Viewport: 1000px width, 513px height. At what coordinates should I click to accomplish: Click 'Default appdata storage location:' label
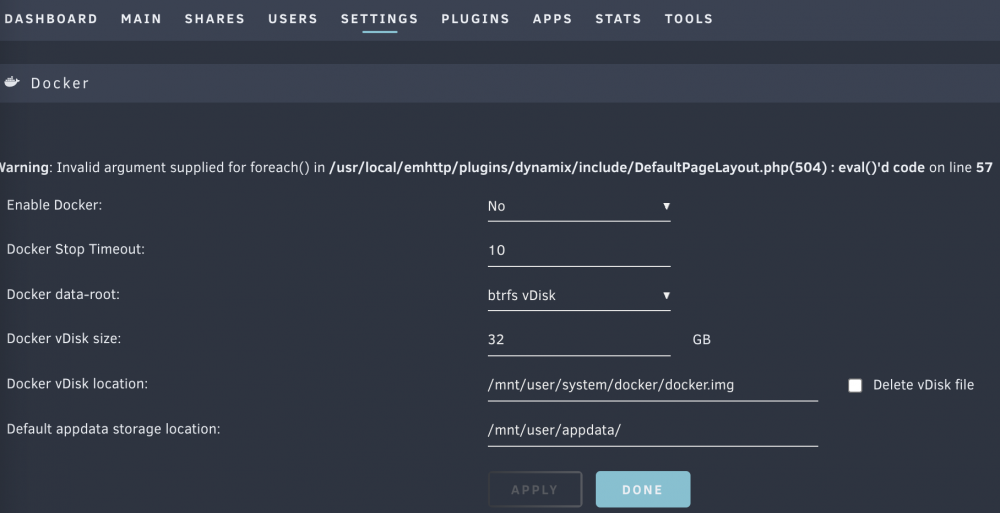click(x=114, y=429)
